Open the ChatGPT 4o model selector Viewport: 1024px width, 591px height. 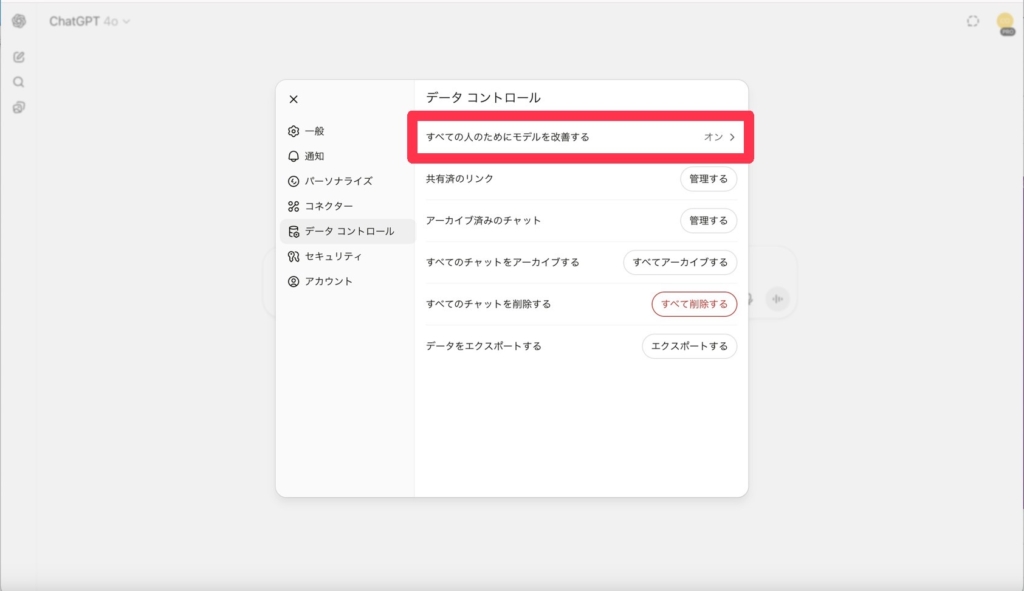89,22
